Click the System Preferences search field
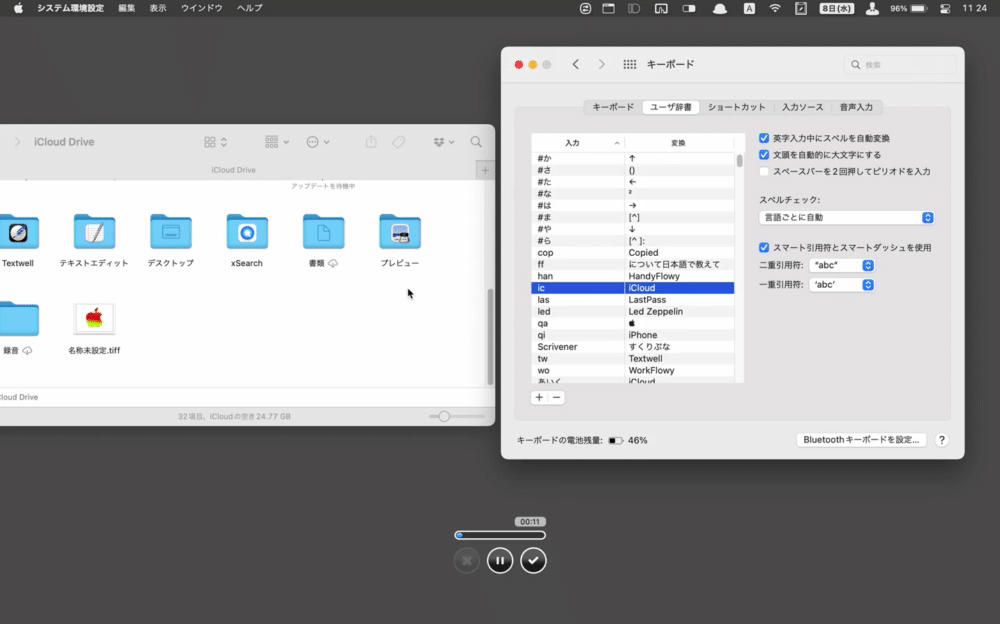Viewport: 1000px width, 624px height. pyautogui.click(x=900, y=64)
